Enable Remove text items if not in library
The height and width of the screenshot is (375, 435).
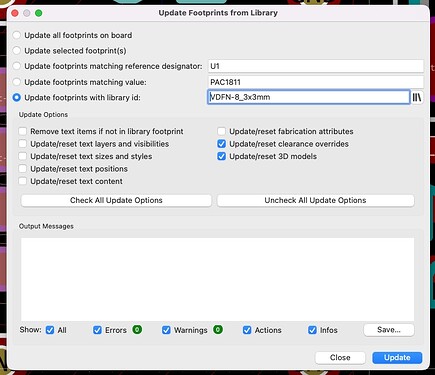[23, 131]
